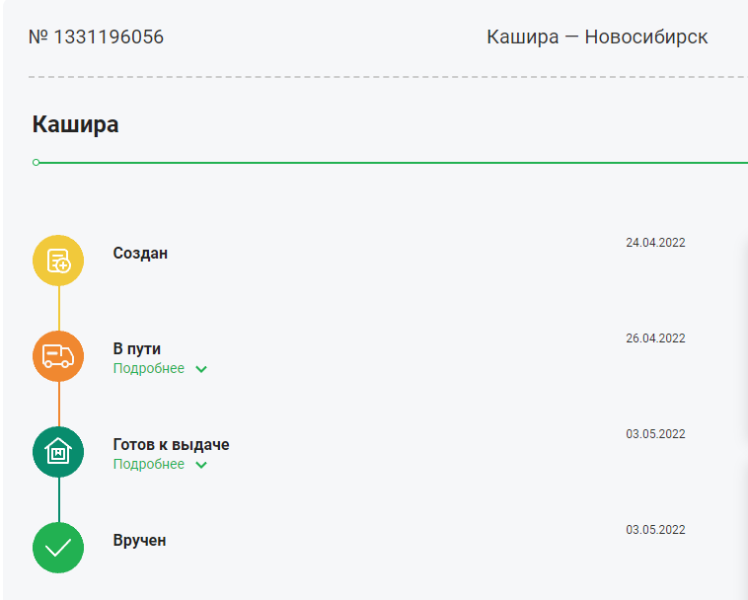Click the 24.04.2022 creation date

click(655, 243)
